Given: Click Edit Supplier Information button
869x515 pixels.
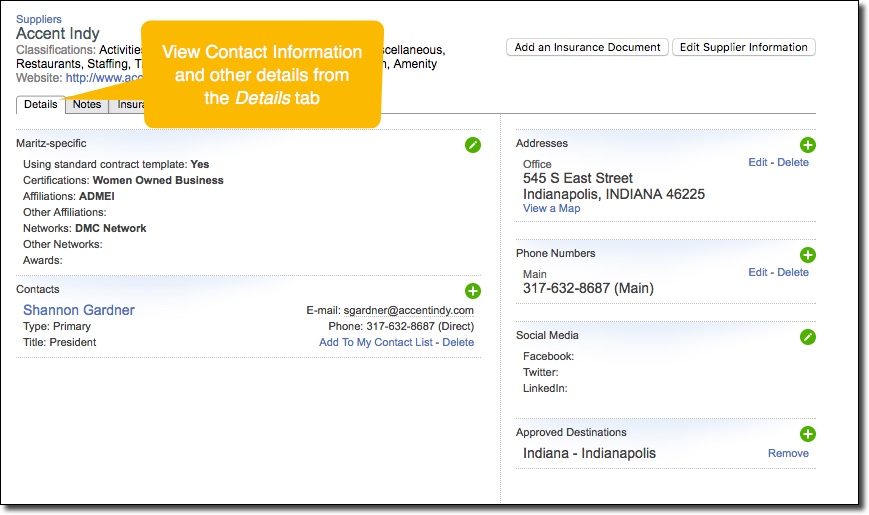Looking at the screenshot, I should (743, 47).
